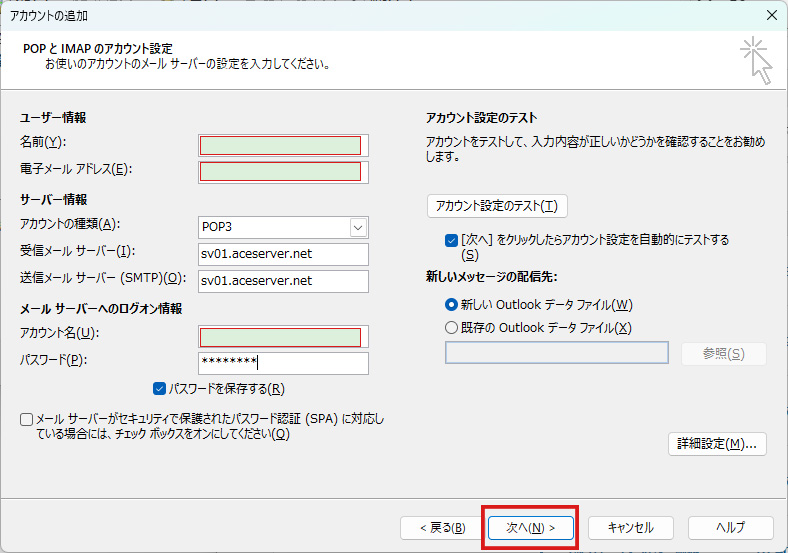Click the 送信メール サーバー (SMTP) field
This screenshot has height=553, width=788.
pos(283,281)
